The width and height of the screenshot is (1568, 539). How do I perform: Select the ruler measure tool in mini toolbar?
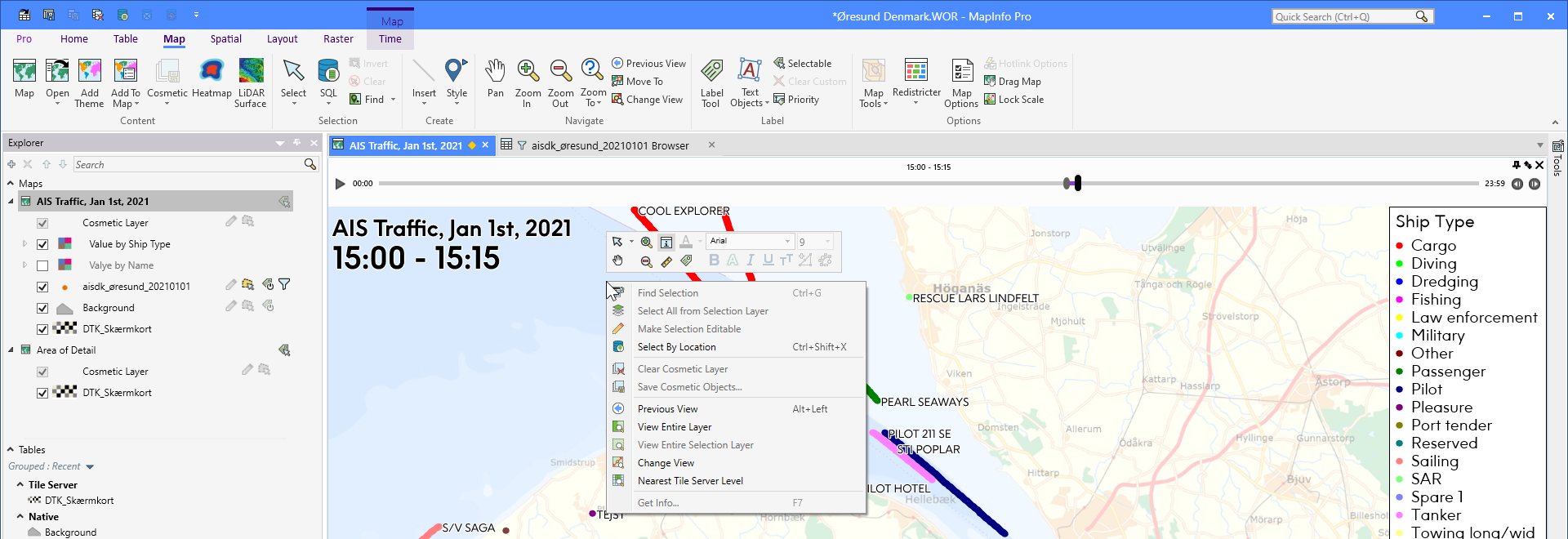tap(666, 261)
